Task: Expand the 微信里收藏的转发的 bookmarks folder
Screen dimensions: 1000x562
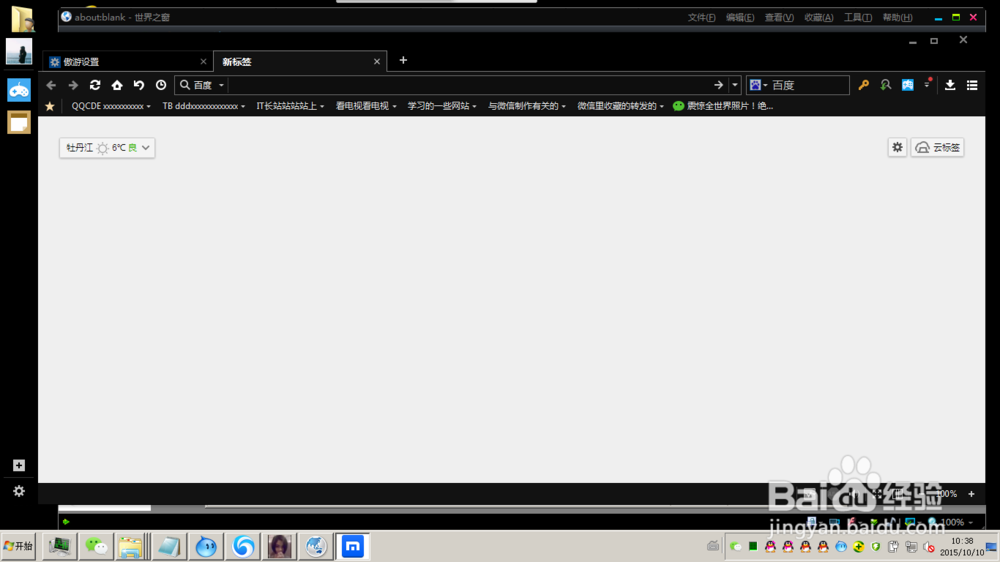Action: pos(621,107)
